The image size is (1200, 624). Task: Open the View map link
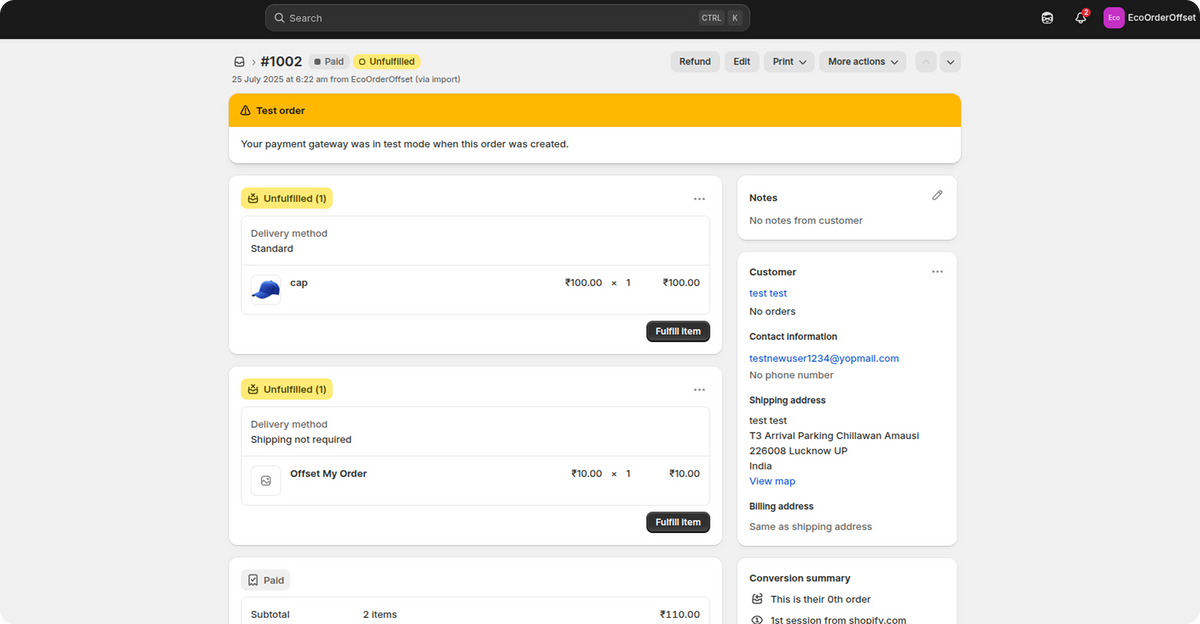pyautogui.click(x=772, y=481)
